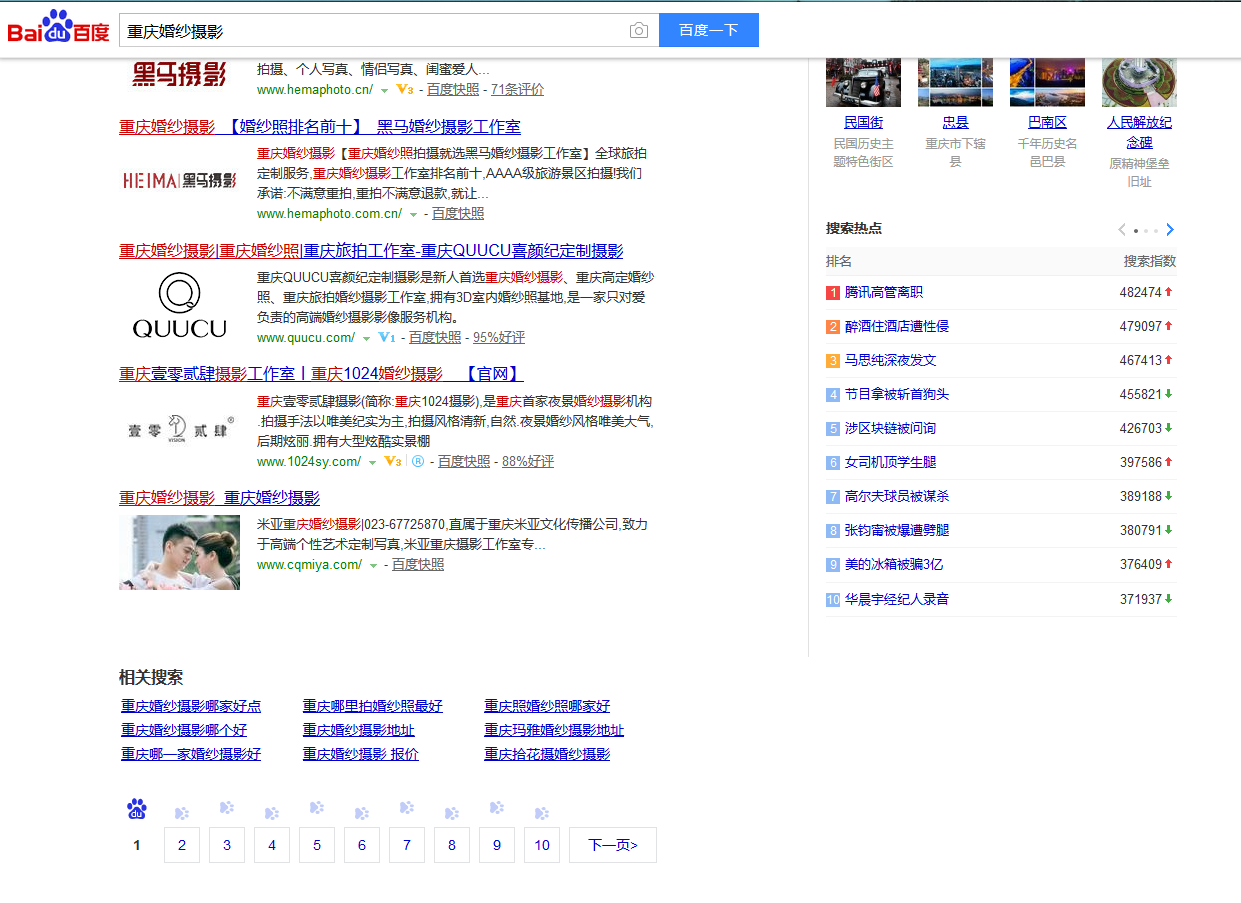The image size is (1241, 903).
Task: Visit the www.quucu.com URL link
Action: tap(306, 337)
